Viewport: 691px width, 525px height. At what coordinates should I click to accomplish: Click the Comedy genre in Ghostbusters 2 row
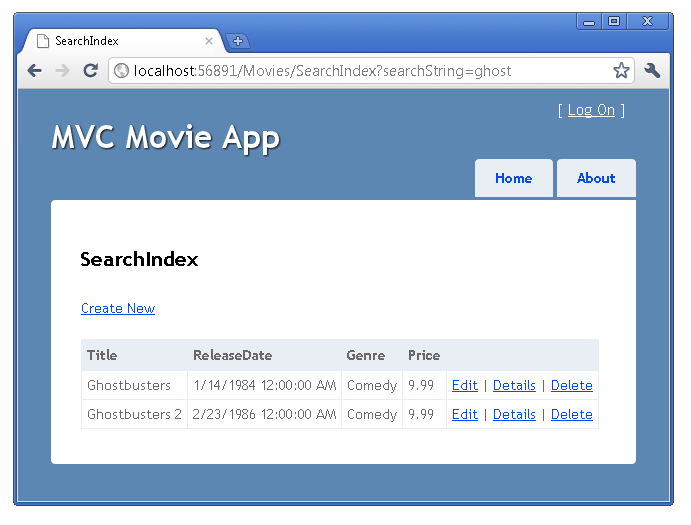[x=372, y=414]
